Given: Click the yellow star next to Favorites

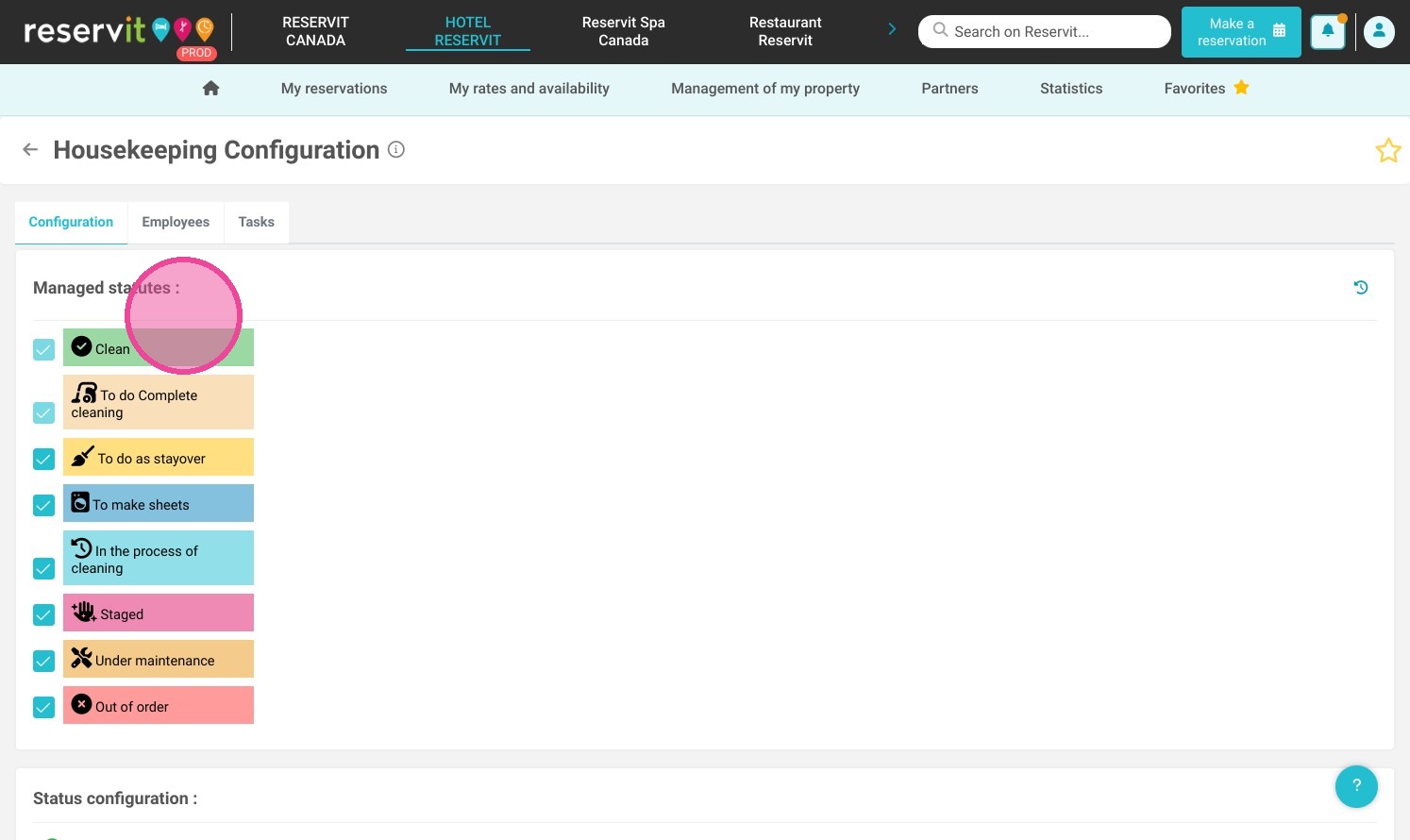Looking at the screenshot, I should [1241, 87].
